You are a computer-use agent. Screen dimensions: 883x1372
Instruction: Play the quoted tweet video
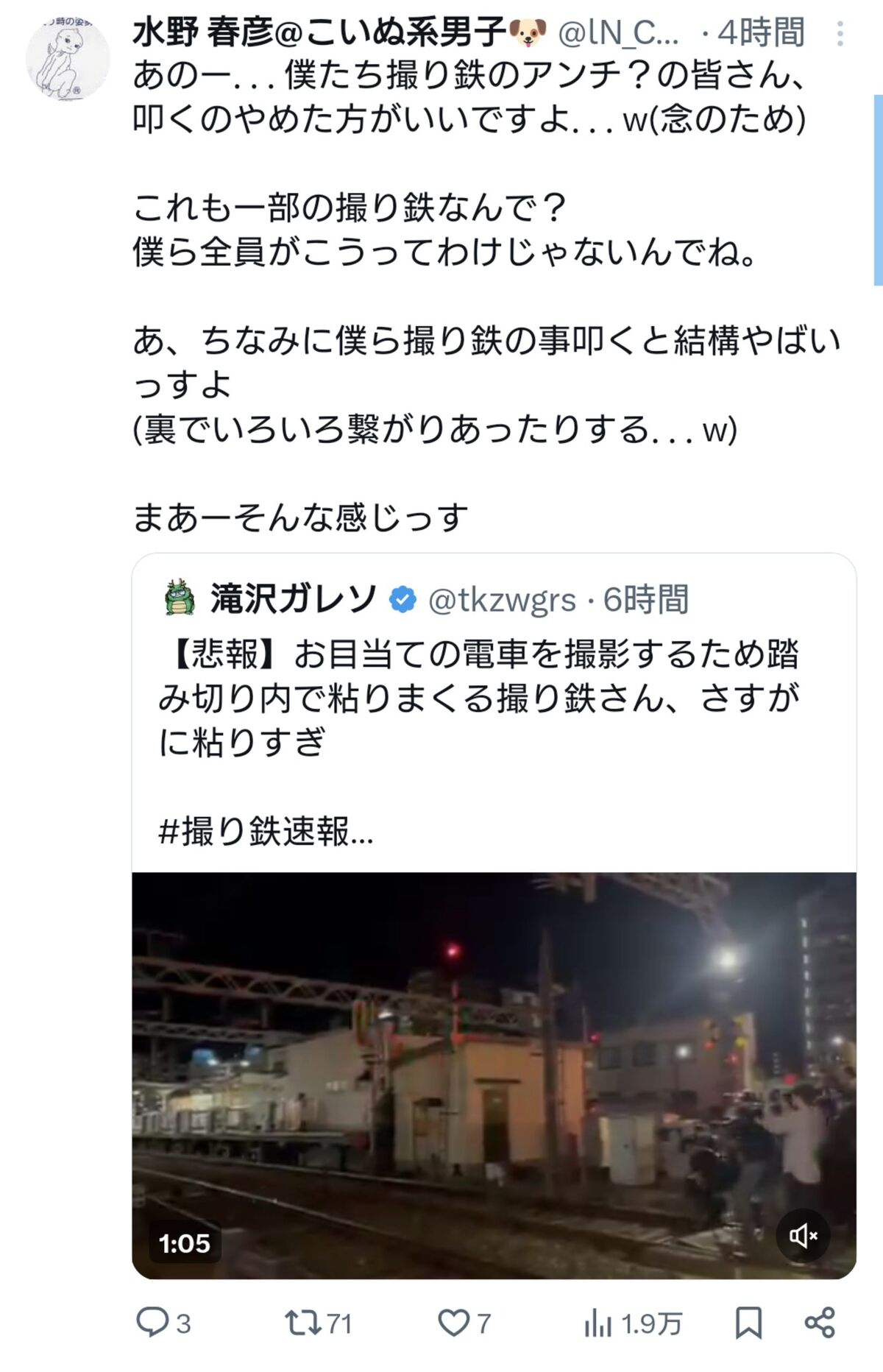tap(494, 1075)
